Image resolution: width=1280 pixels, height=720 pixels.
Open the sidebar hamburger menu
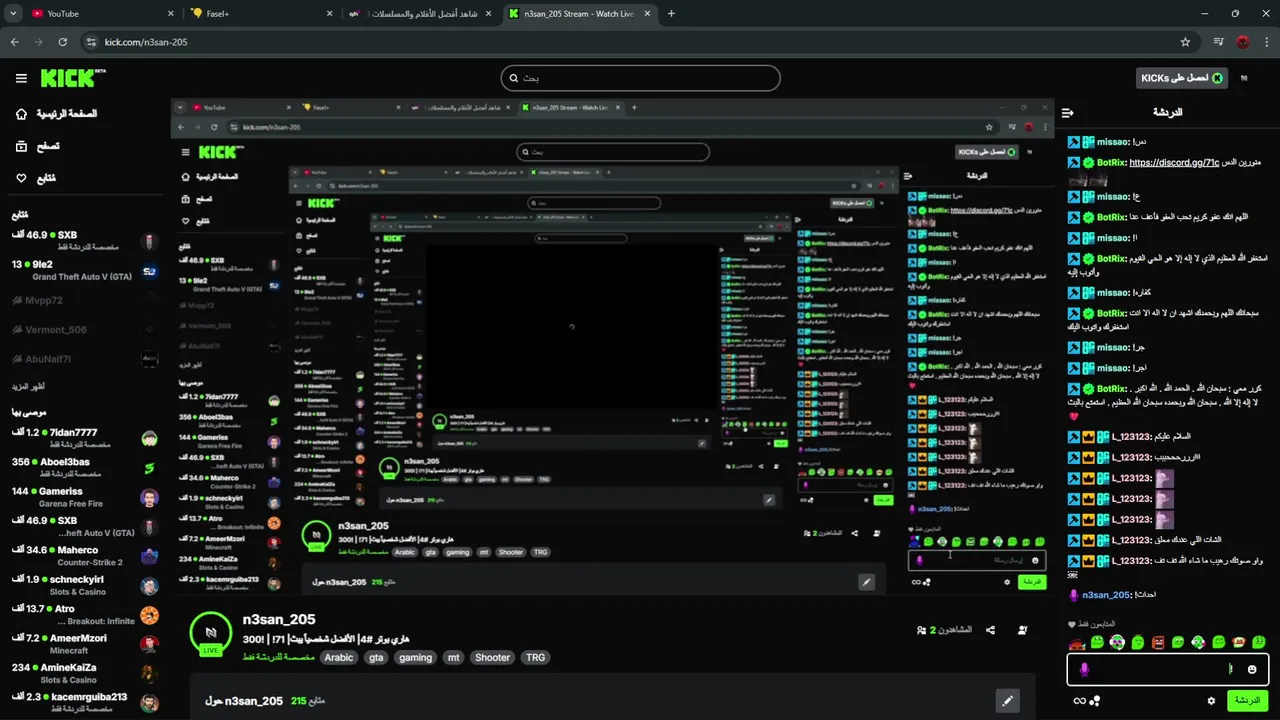(x=21, y=78)
